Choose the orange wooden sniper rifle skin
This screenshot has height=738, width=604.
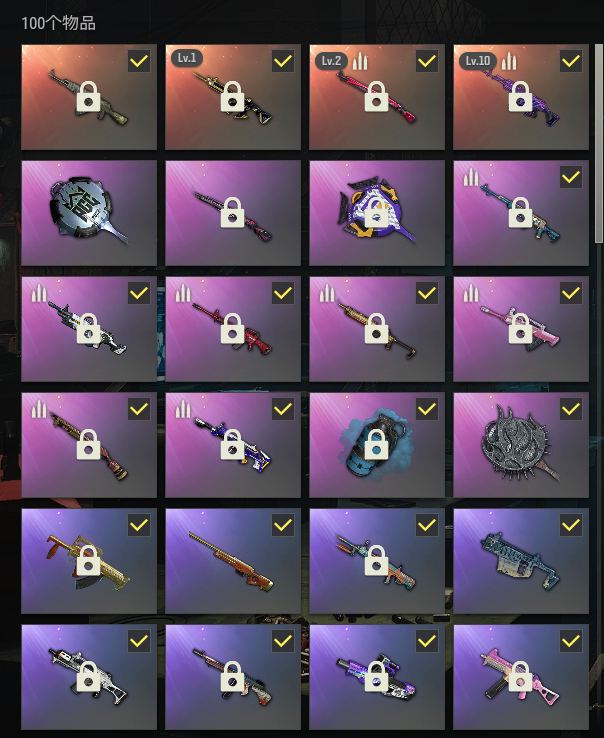tap(233, 561)
